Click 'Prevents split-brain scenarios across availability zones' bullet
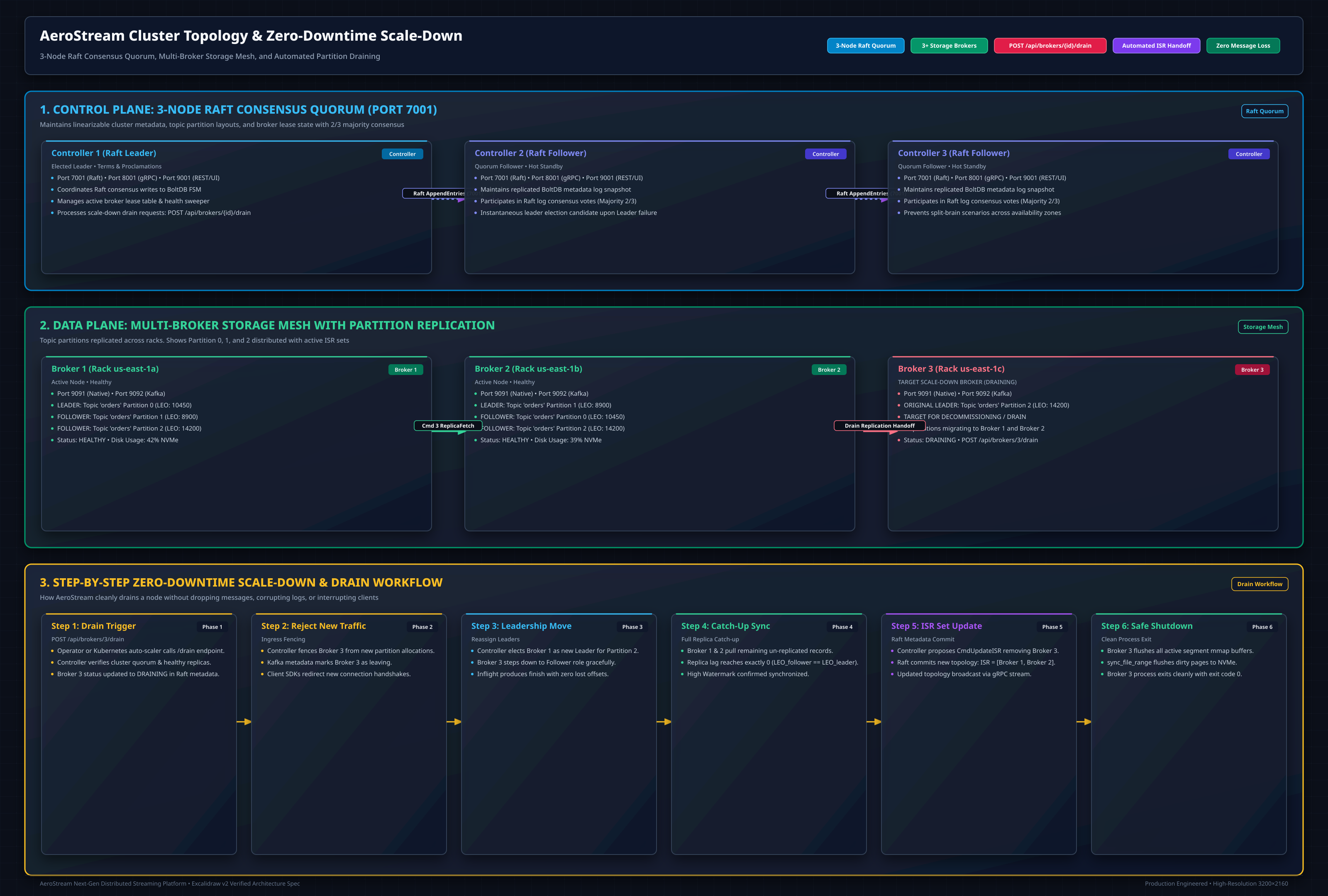This screenshot has height=896, width=1328. tap(982, 213)
